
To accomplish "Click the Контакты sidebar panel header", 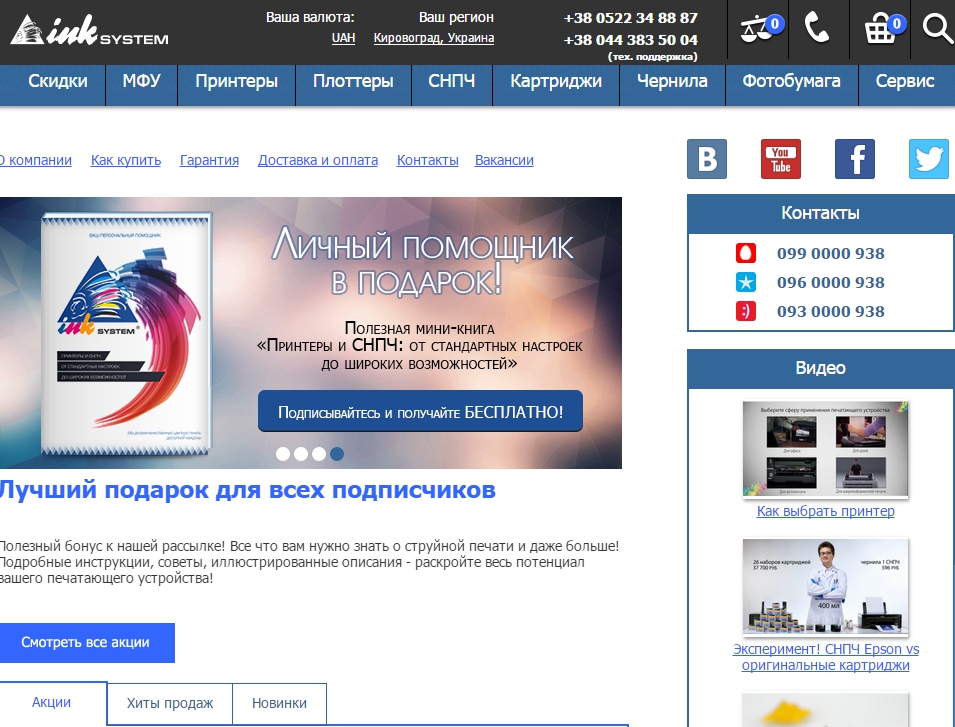I will [x=820, y=213].
